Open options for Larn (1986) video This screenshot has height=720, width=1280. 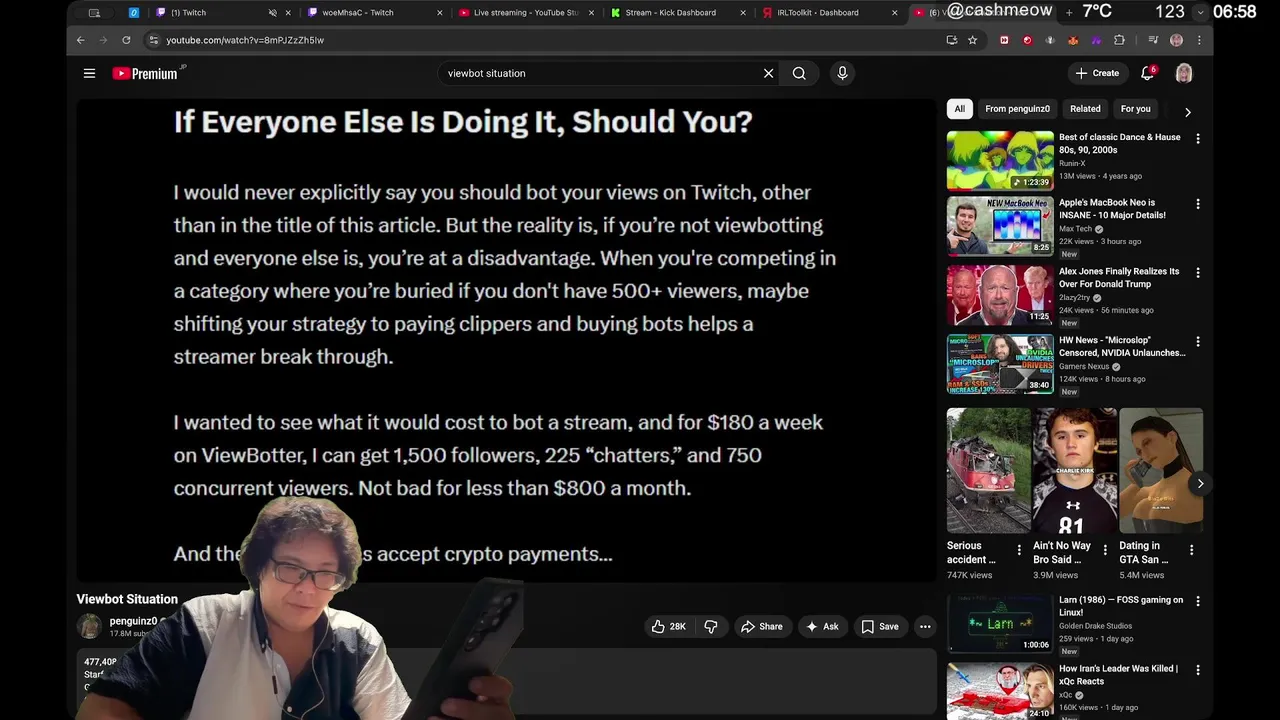1198,601
